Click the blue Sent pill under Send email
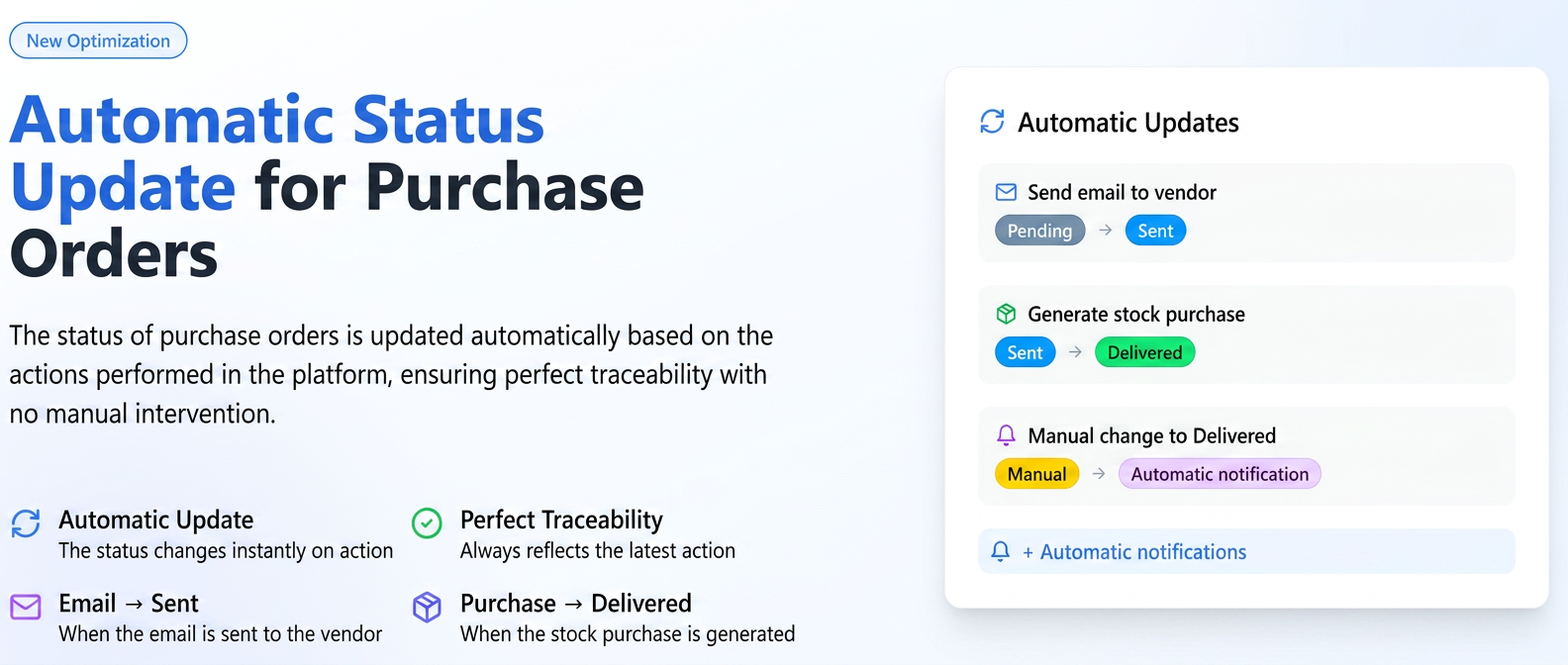 tap(1155, 231)
